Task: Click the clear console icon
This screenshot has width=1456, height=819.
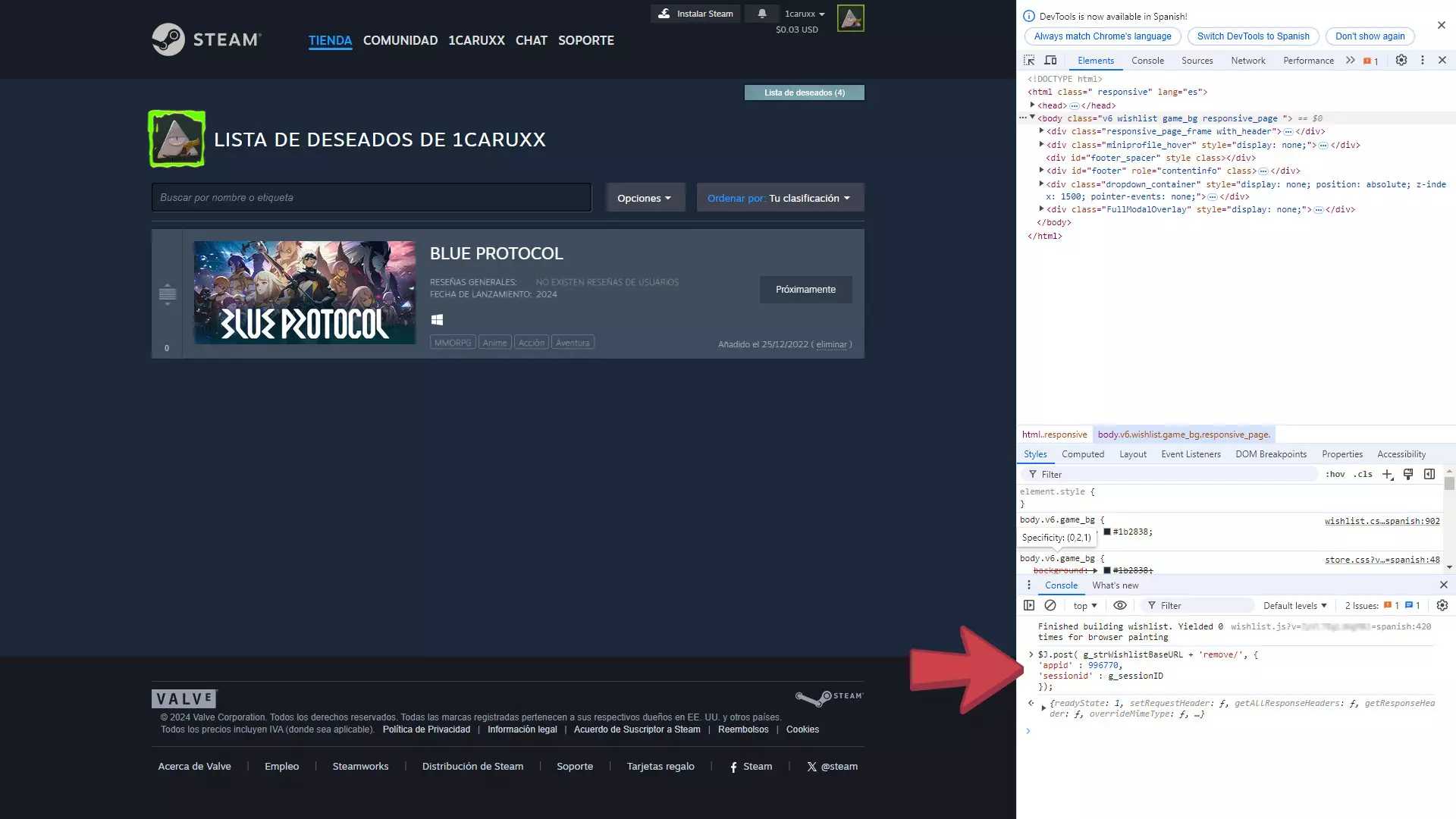Action: coord(1050,605)
